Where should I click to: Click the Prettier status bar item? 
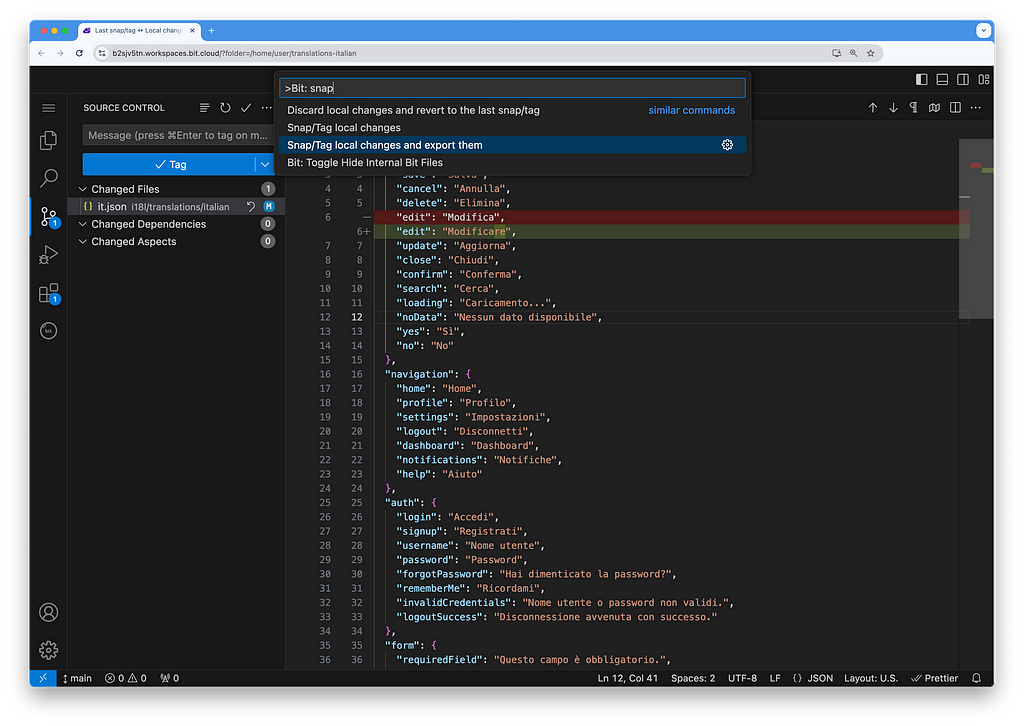click(935, 678)
